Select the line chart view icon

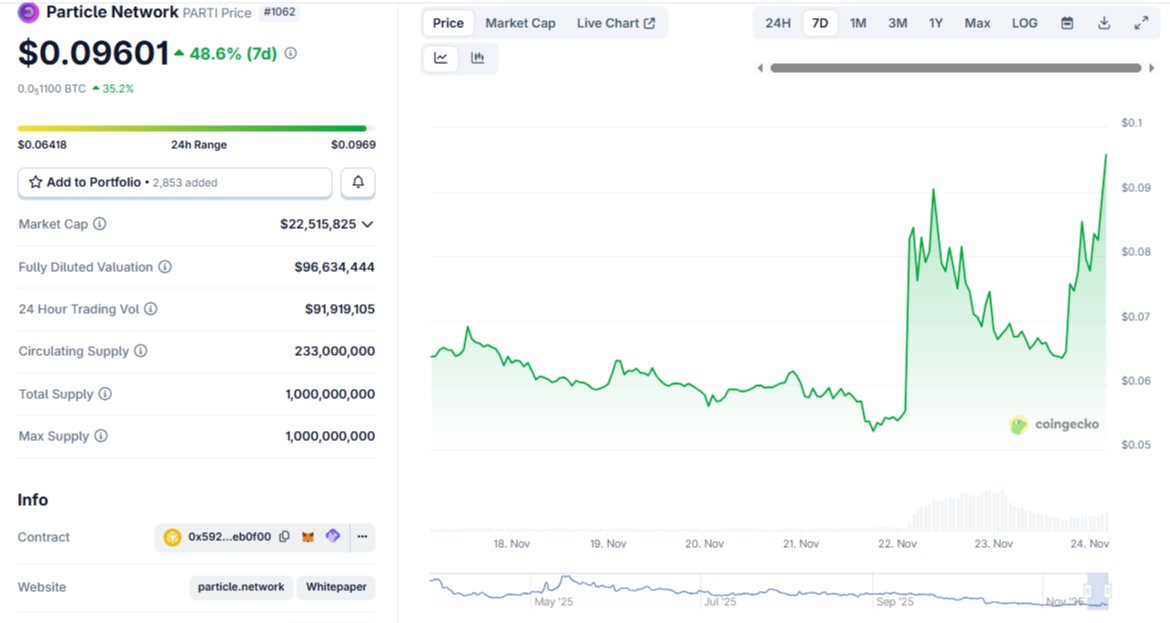440,58
